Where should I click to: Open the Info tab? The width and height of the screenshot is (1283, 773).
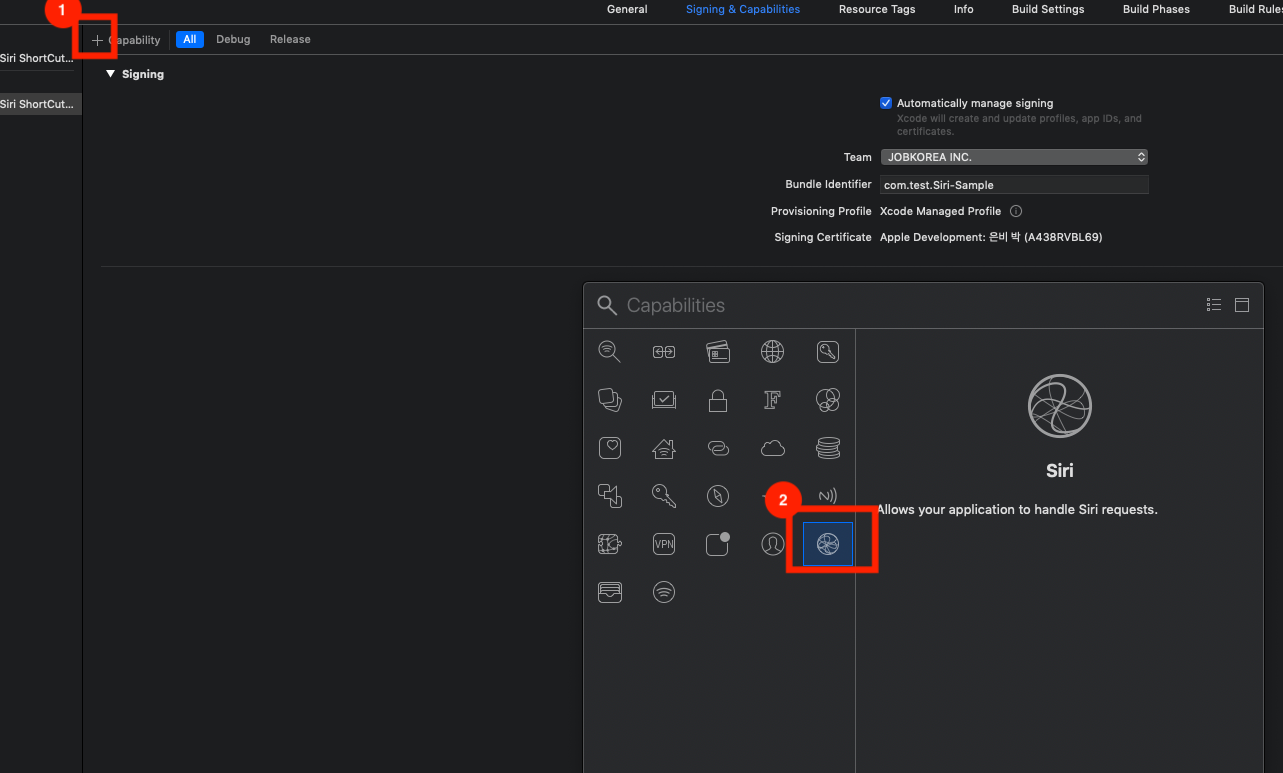(x=963, y=9)
